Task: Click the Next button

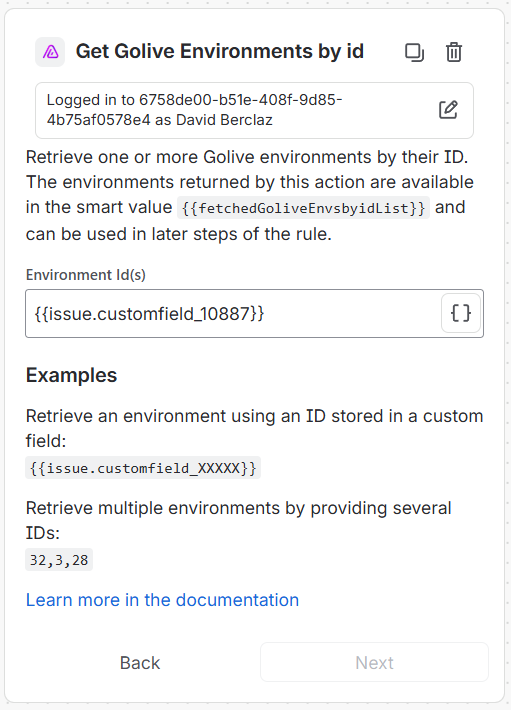Action: [x=374, y=662]
